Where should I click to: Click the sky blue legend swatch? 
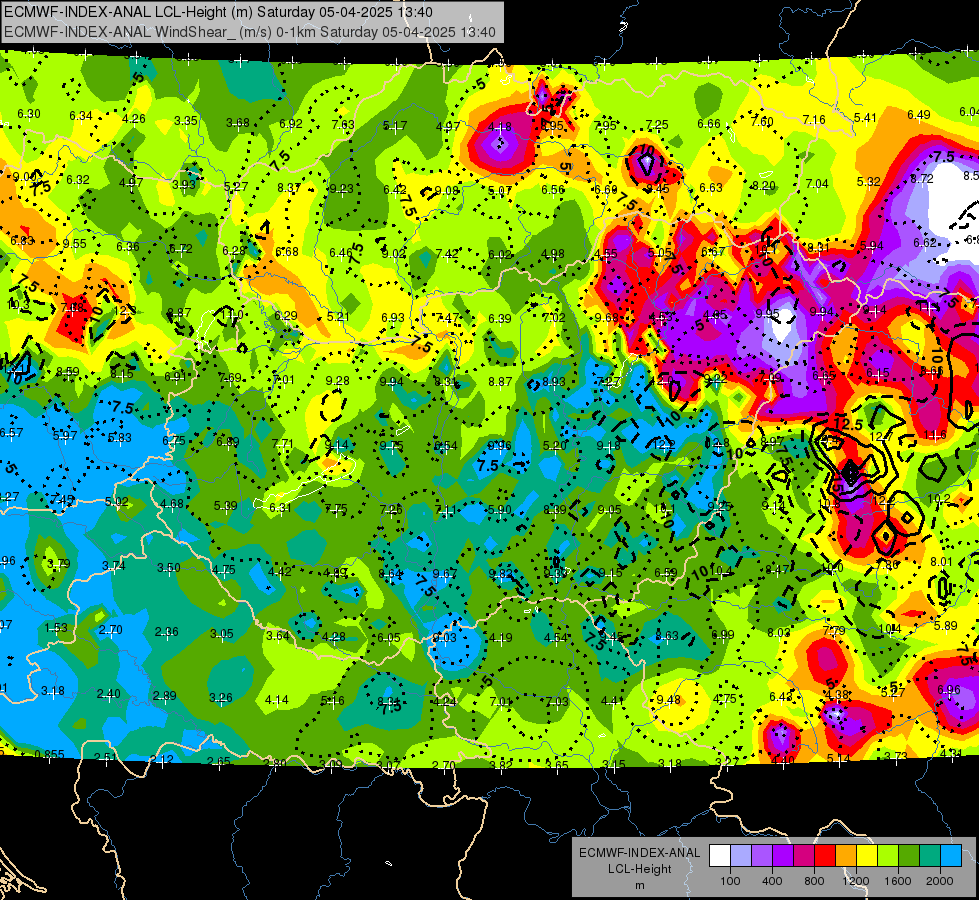click(x=951, y=856)
